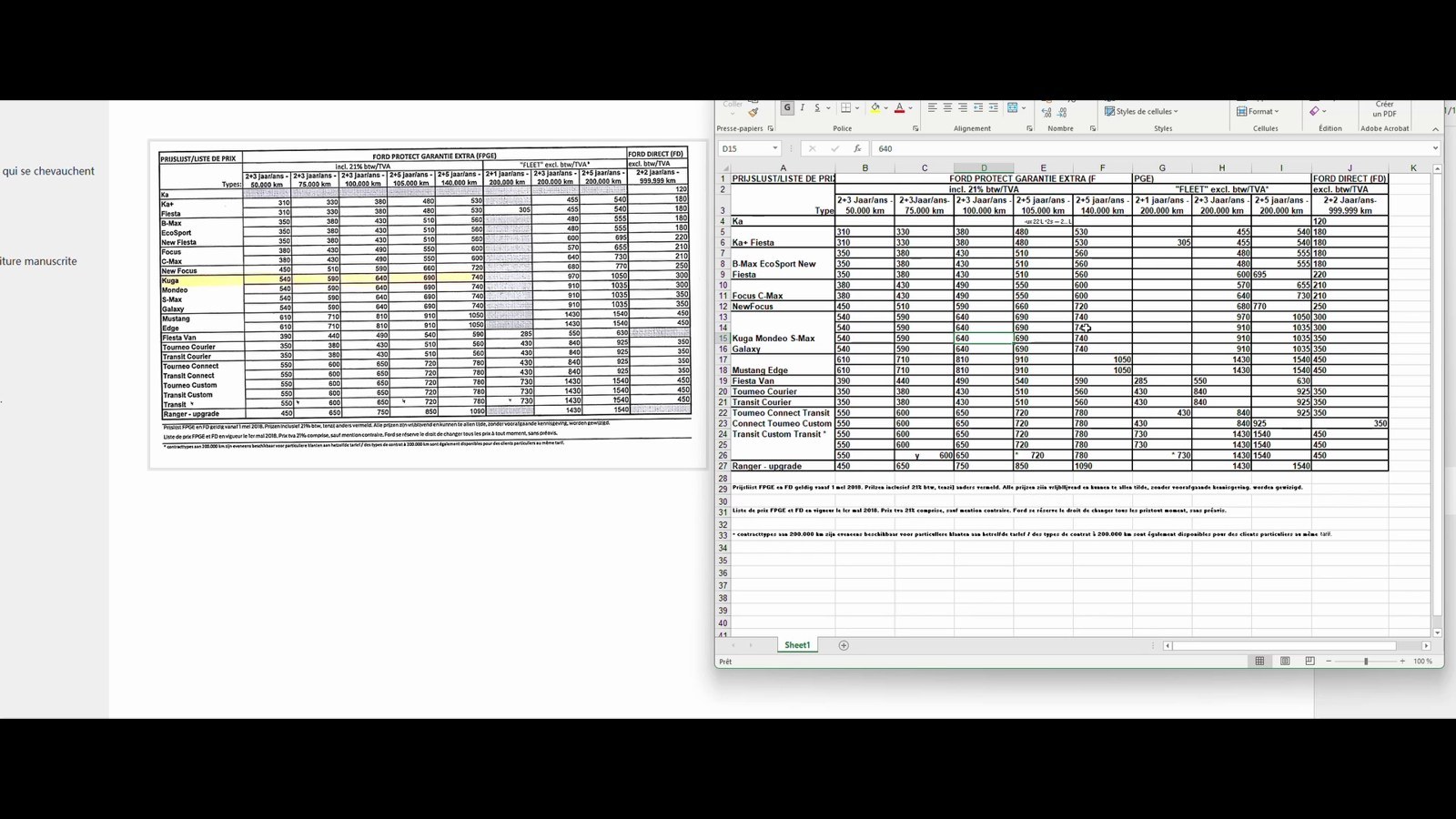
Task: Open the font color dropdown arrow
Action: coord(910,109)
